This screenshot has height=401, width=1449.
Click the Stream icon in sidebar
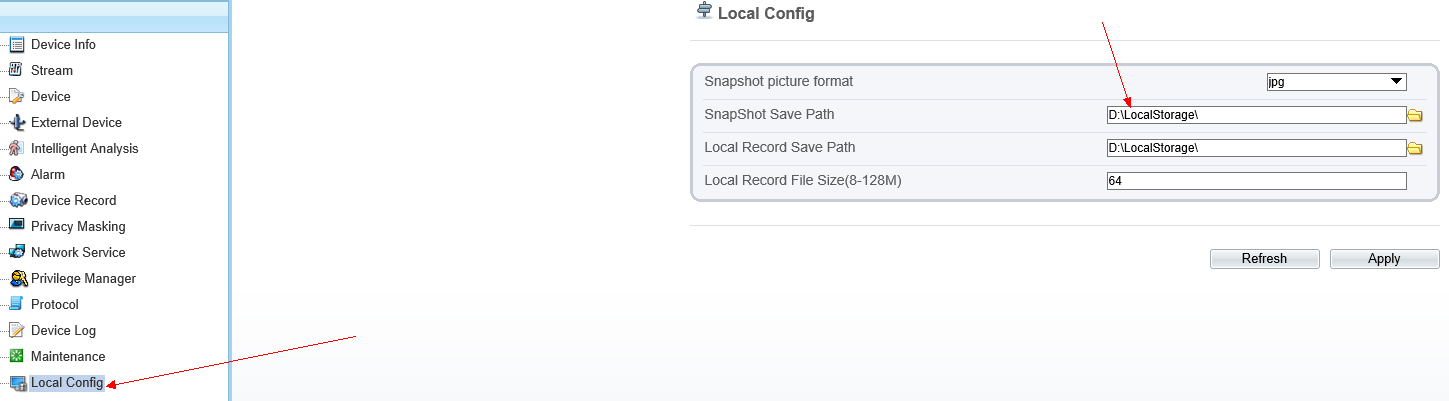[x=16, y=70]
